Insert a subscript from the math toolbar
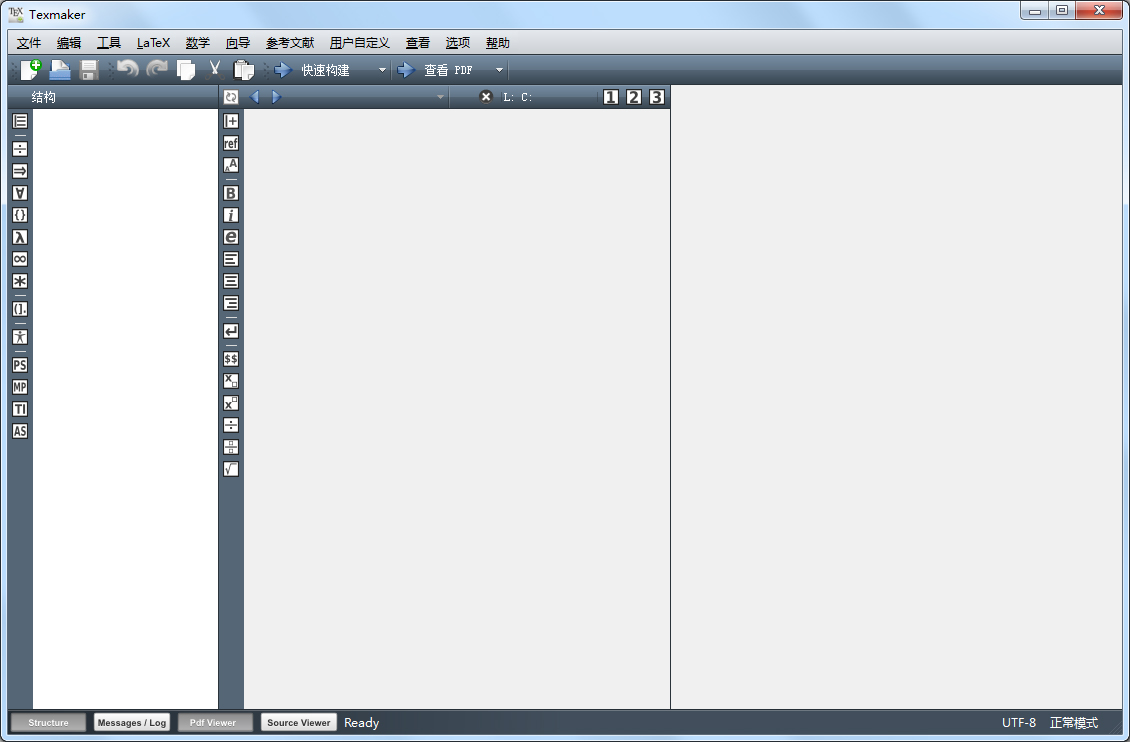Screen dimensions: 1130x742 coord(230,380)
